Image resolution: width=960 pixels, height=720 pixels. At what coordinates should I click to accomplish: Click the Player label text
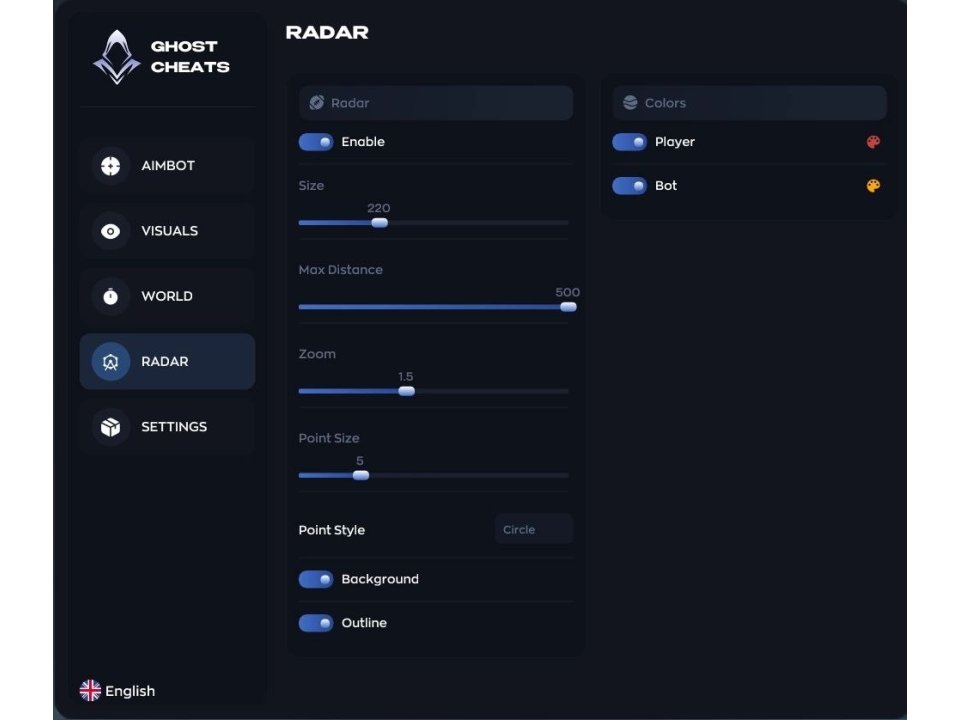point(675,142)
